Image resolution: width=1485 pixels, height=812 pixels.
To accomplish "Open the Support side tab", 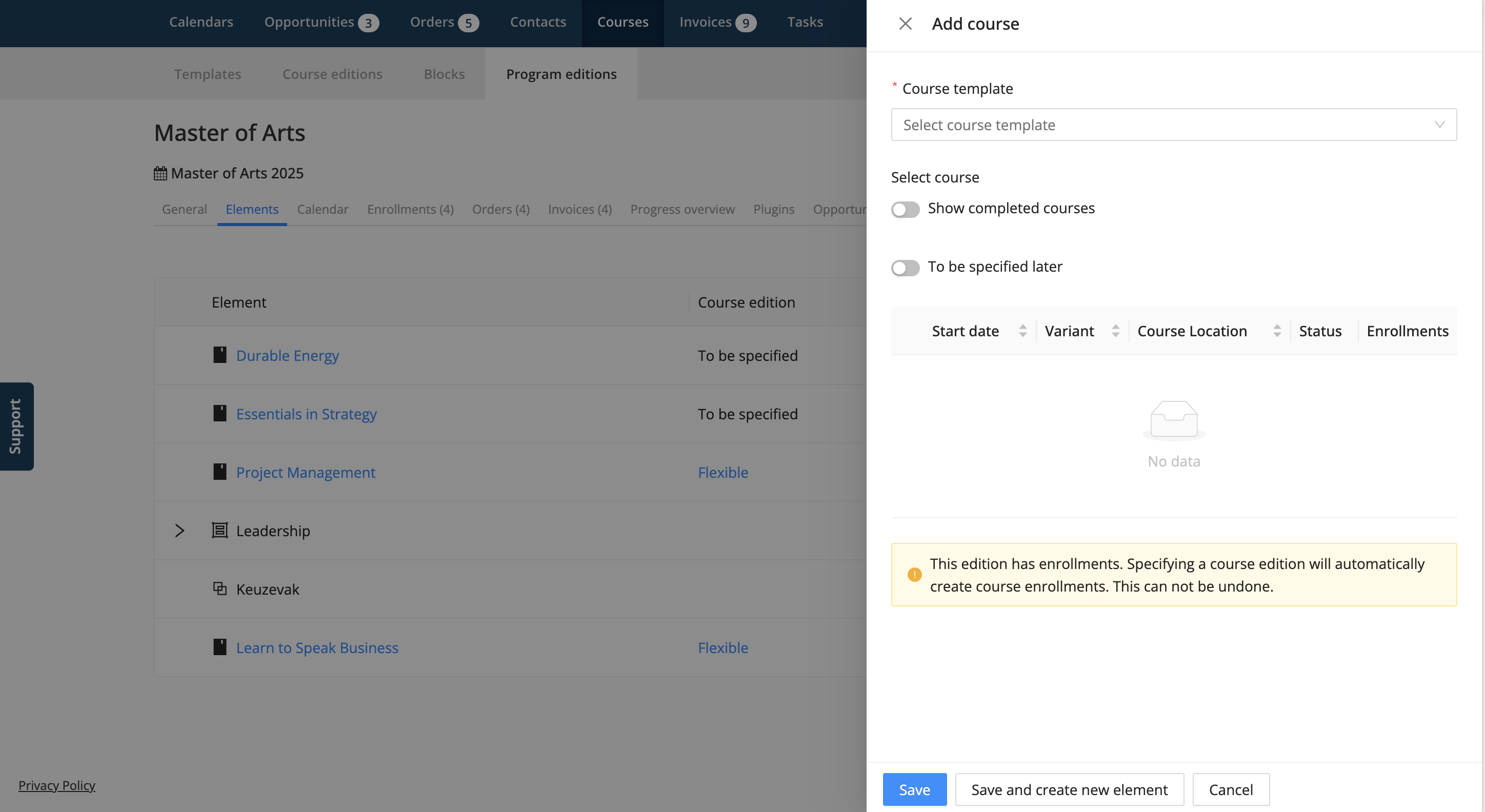I will (16, 427).
